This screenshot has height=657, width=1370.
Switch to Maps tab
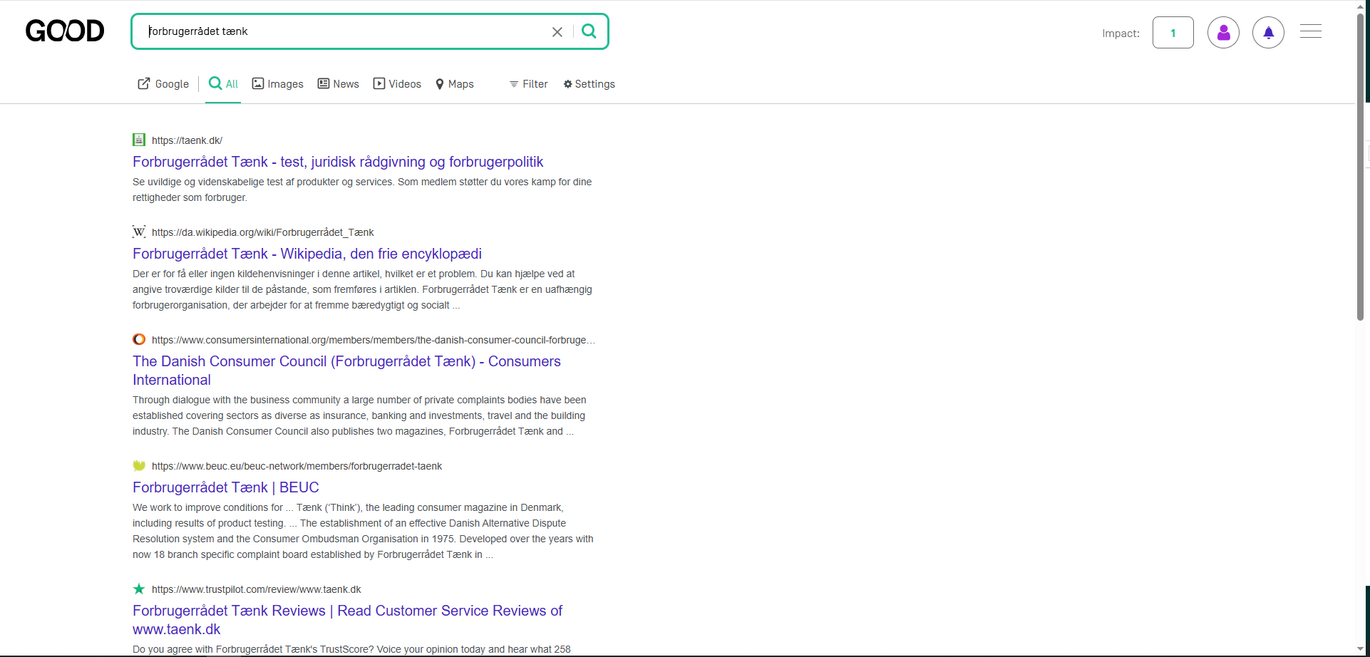(x=454, y=84)
